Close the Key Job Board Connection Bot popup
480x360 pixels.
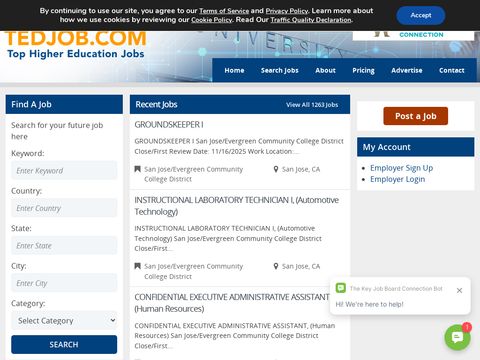[459, 290]
